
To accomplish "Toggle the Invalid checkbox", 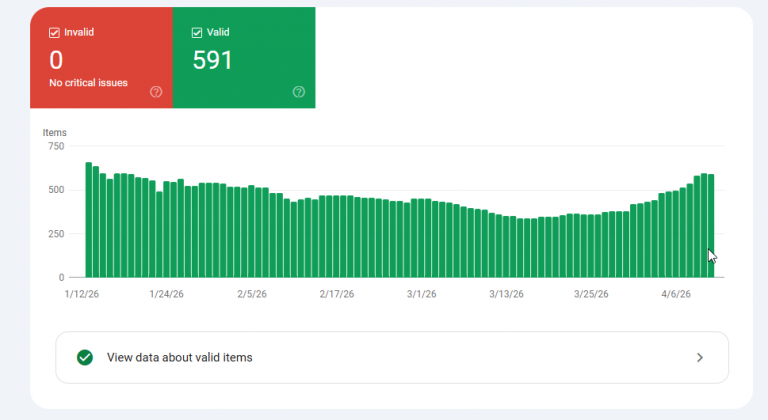I will [54, 32].
